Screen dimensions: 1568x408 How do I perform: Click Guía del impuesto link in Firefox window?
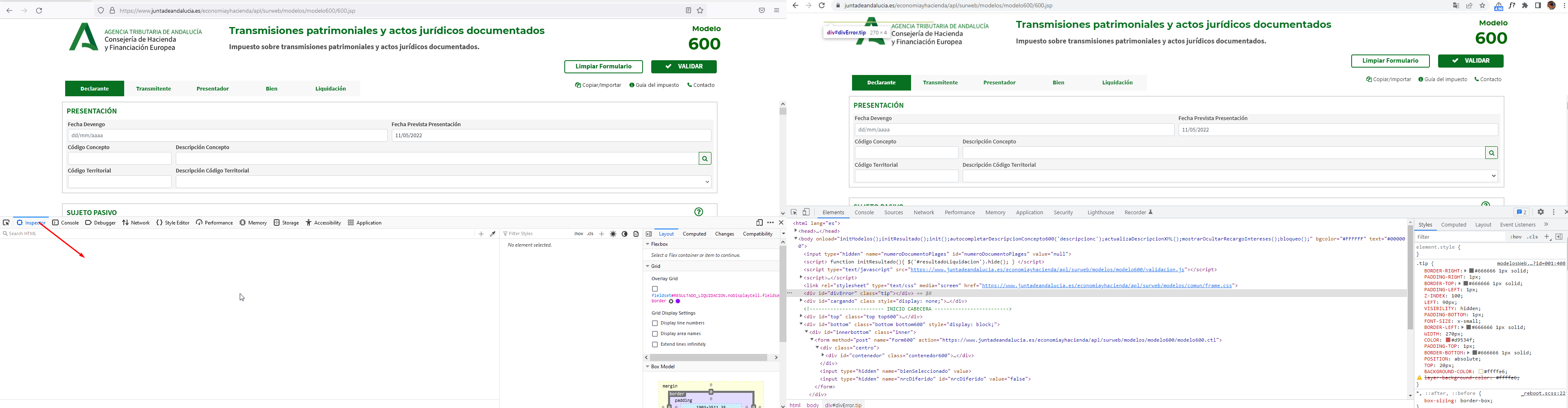coord(654,85)
